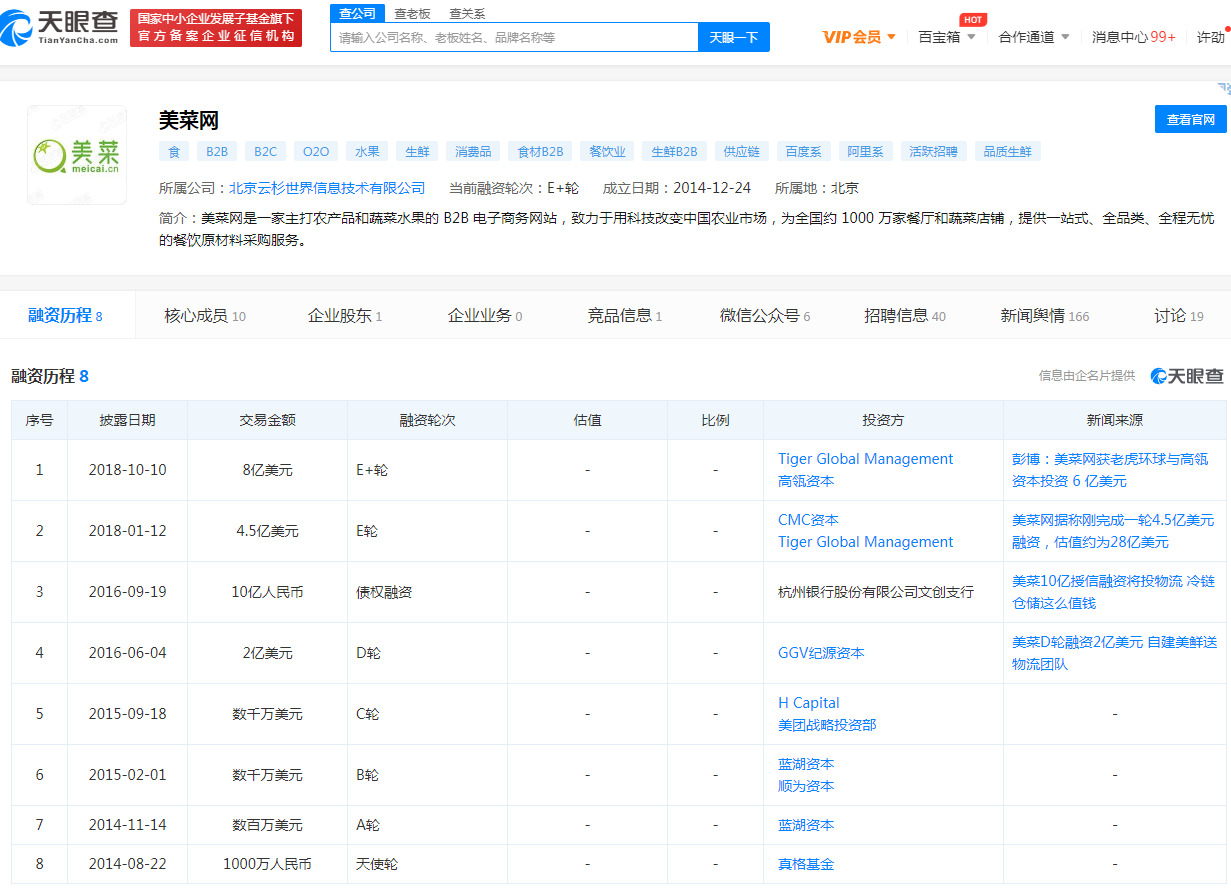This screenshot has width=1231, height=888.
Task: Open 顺为资本 investor link
Action: pos(806,786)
